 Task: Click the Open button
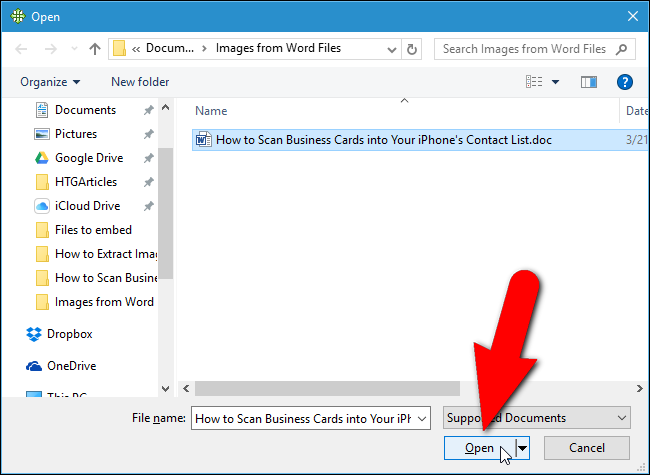pyautogui.click(x=480, y=448)
